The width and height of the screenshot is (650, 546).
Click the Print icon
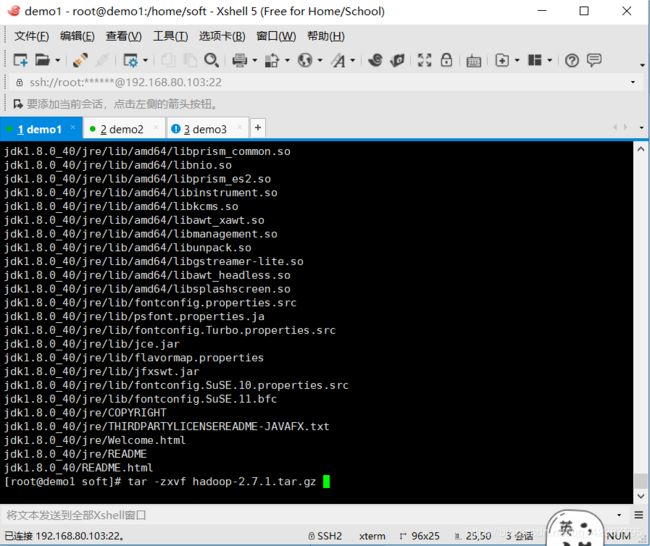pos(240,61)
